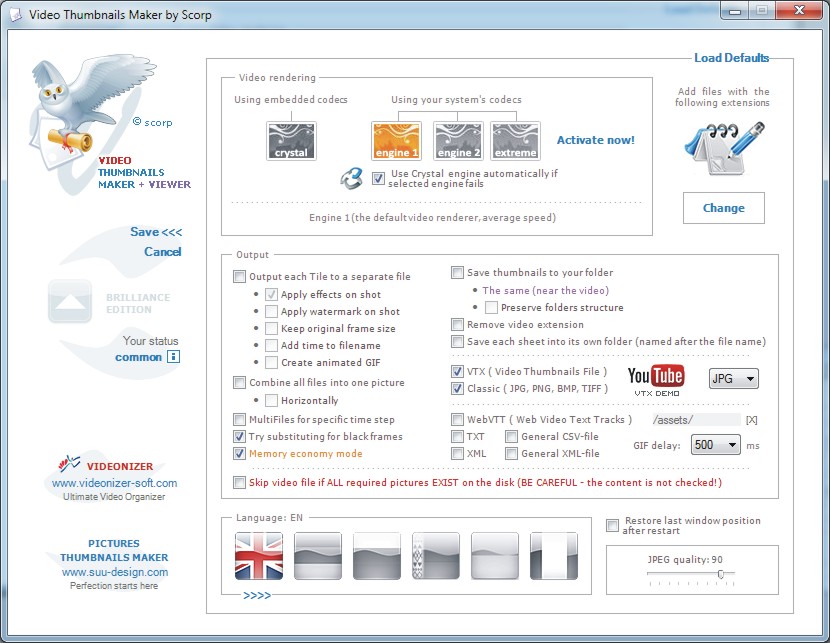The width and height of the screenshot is (830, 643).
Task: Enable WebVTT Web Video Text Tracks
Action: pos(457,420)
